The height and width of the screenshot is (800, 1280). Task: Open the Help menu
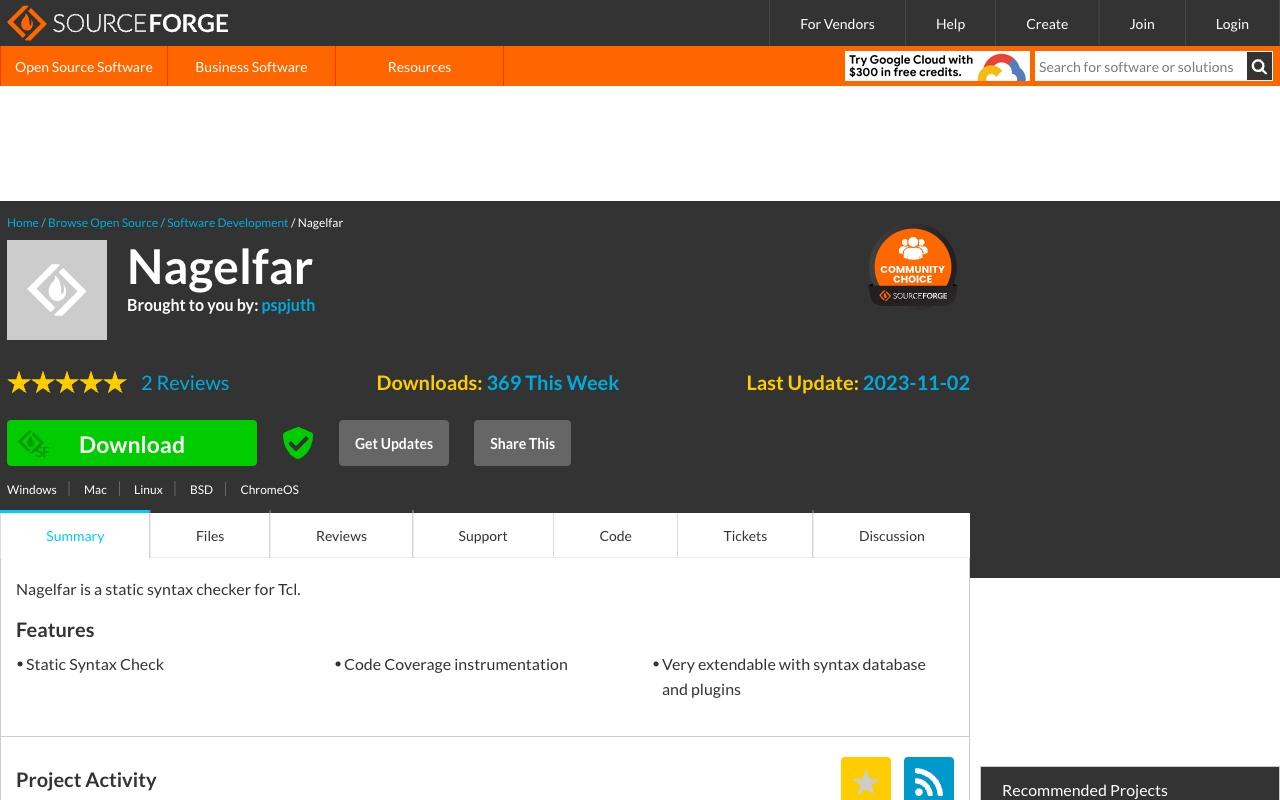point(950,23)
